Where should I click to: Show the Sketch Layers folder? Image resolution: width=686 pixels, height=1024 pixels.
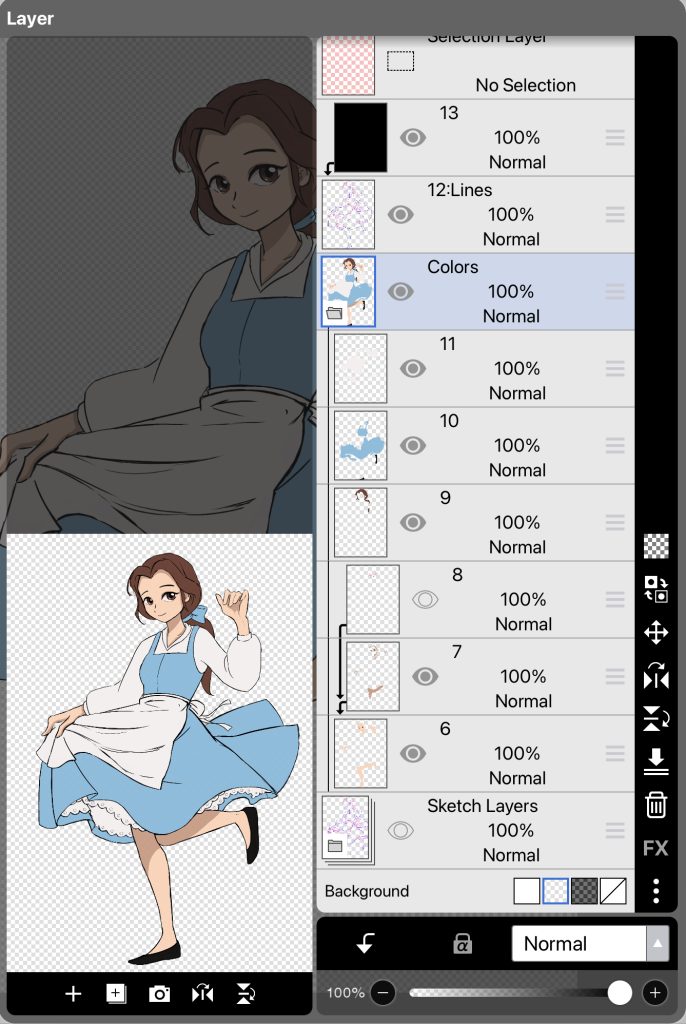400,830
